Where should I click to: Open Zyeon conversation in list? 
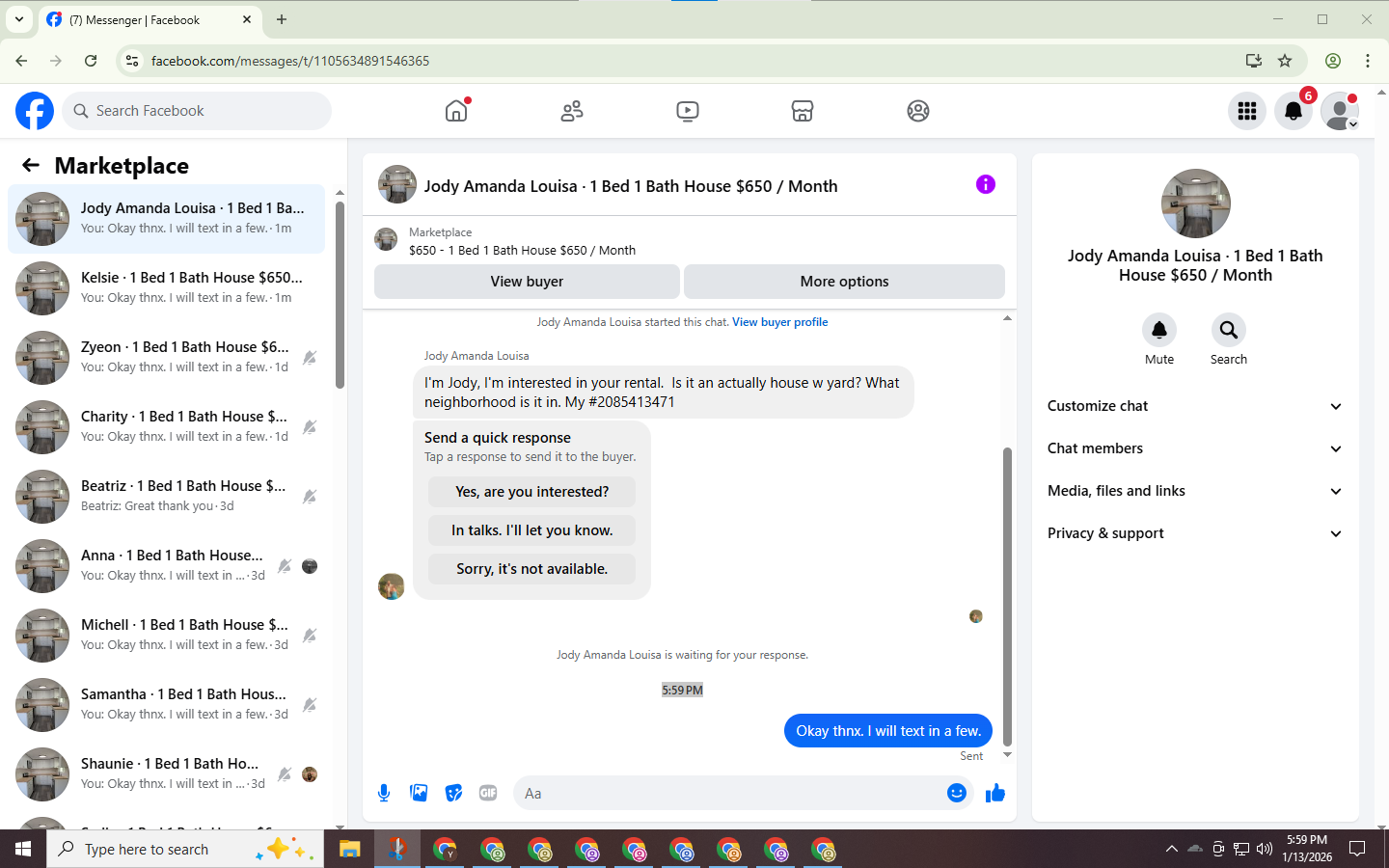(166, 358)
